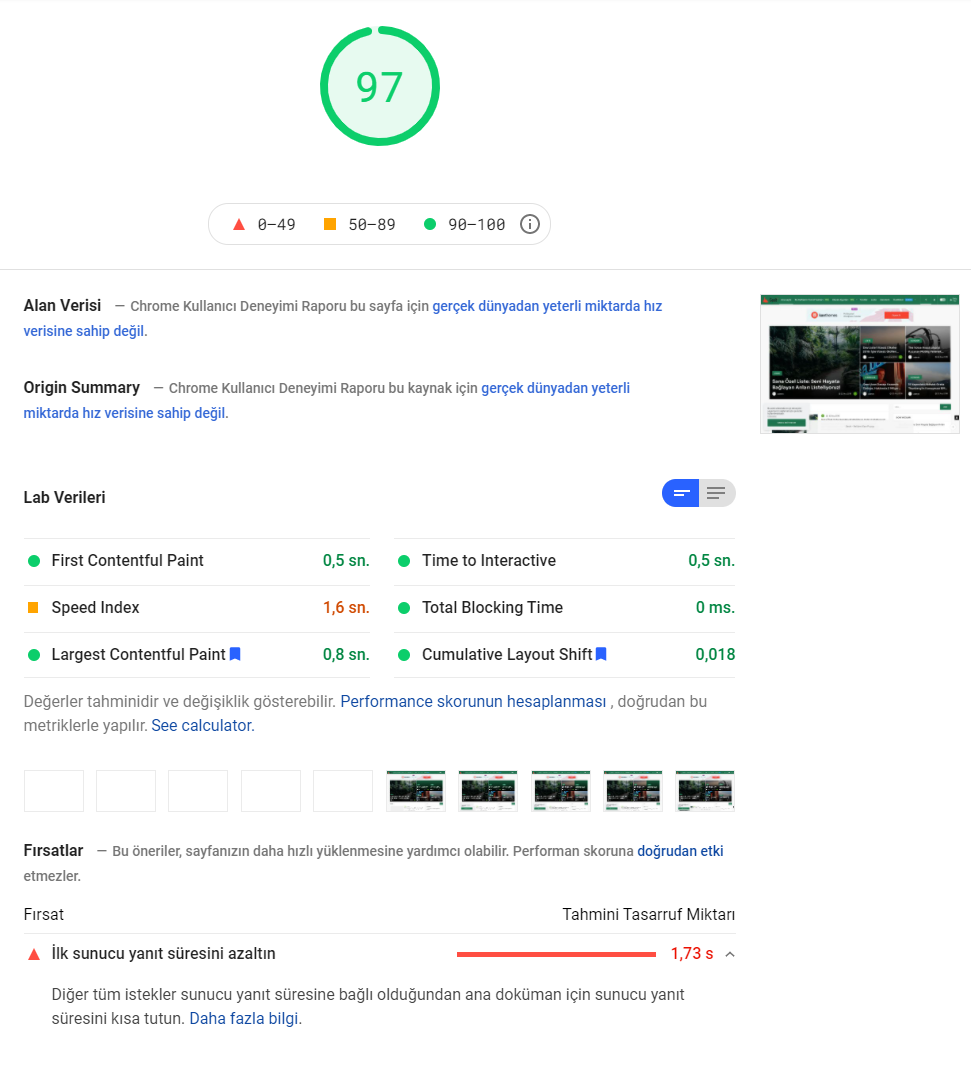Click the green status dot for Time to Interactive
This screenshot has height=1086, width=971.
click(x=404, y=561)
